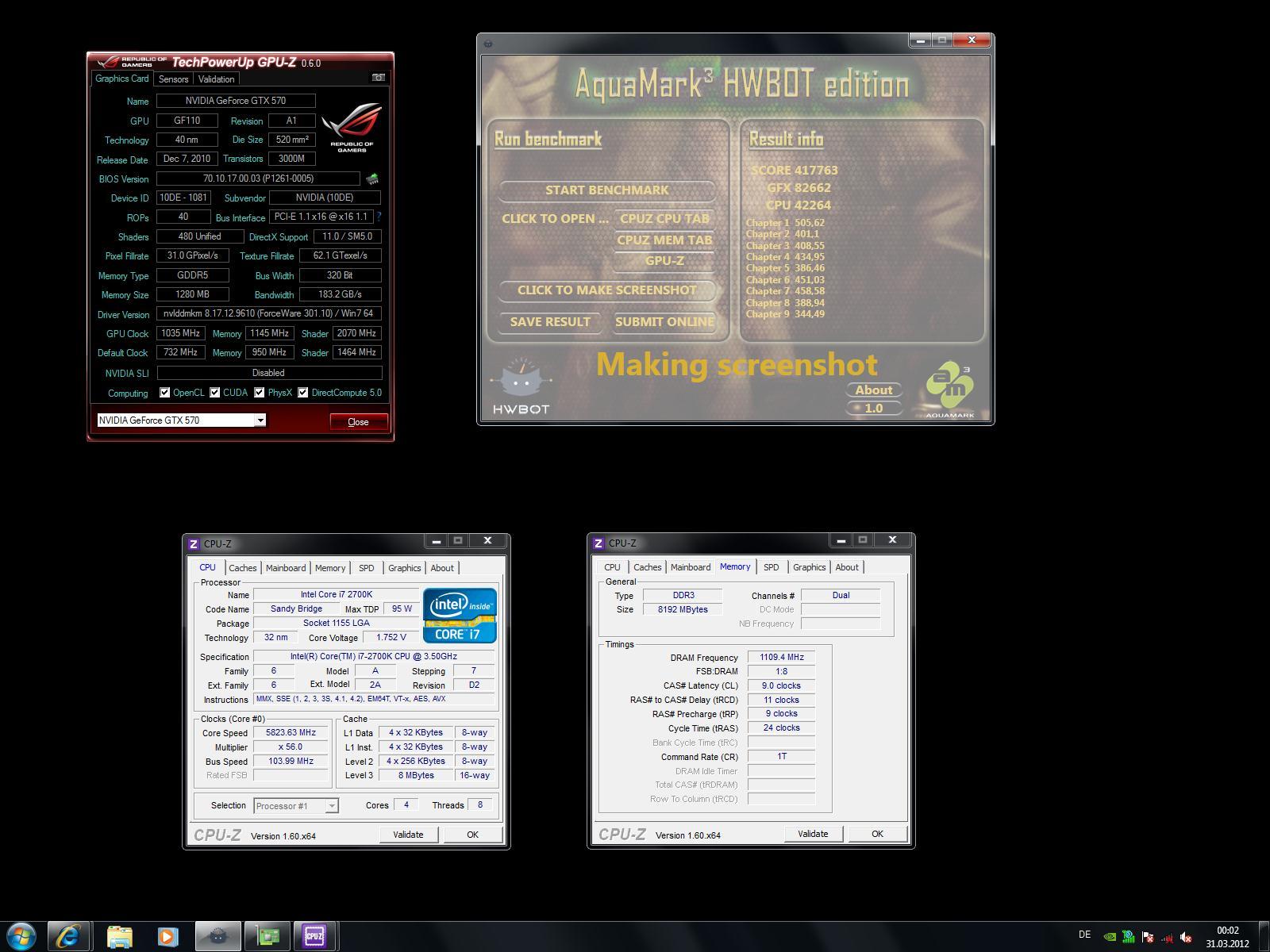This screenshot has width=1270, height=952.
Task: Click Validate in the left CPU-Z window
Action: click(x=408, y=835)
